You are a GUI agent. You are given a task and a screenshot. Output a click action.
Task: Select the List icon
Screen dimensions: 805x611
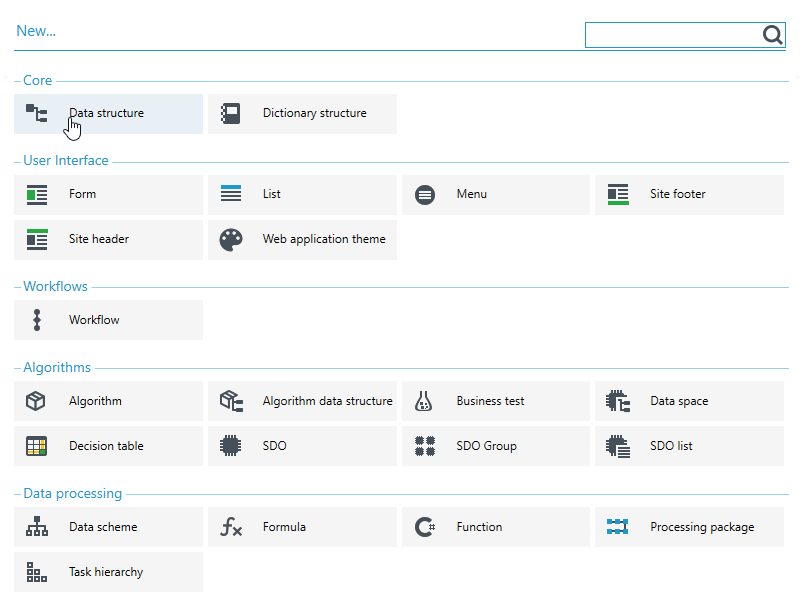(x=231, y=194)
